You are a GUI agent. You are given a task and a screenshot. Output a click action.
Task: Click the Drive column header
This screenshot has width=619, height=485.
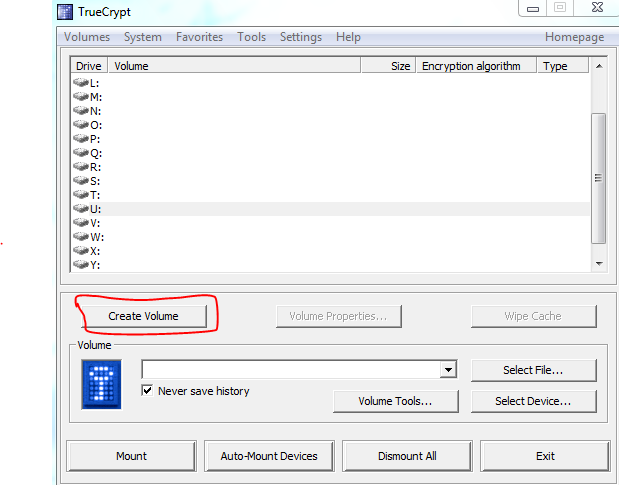89,66
